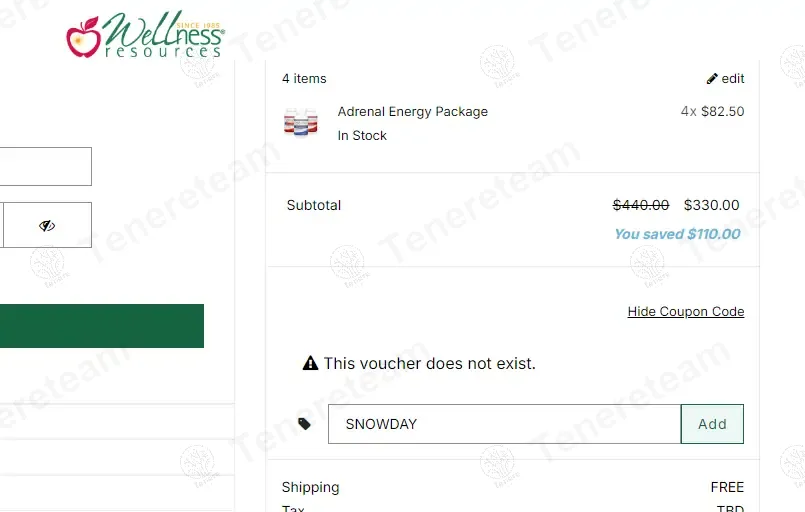The image size is (805, 512).
Task: Click the "You saved $110.00" savings text
Action: pyautogui.click(x=677, y=234)
